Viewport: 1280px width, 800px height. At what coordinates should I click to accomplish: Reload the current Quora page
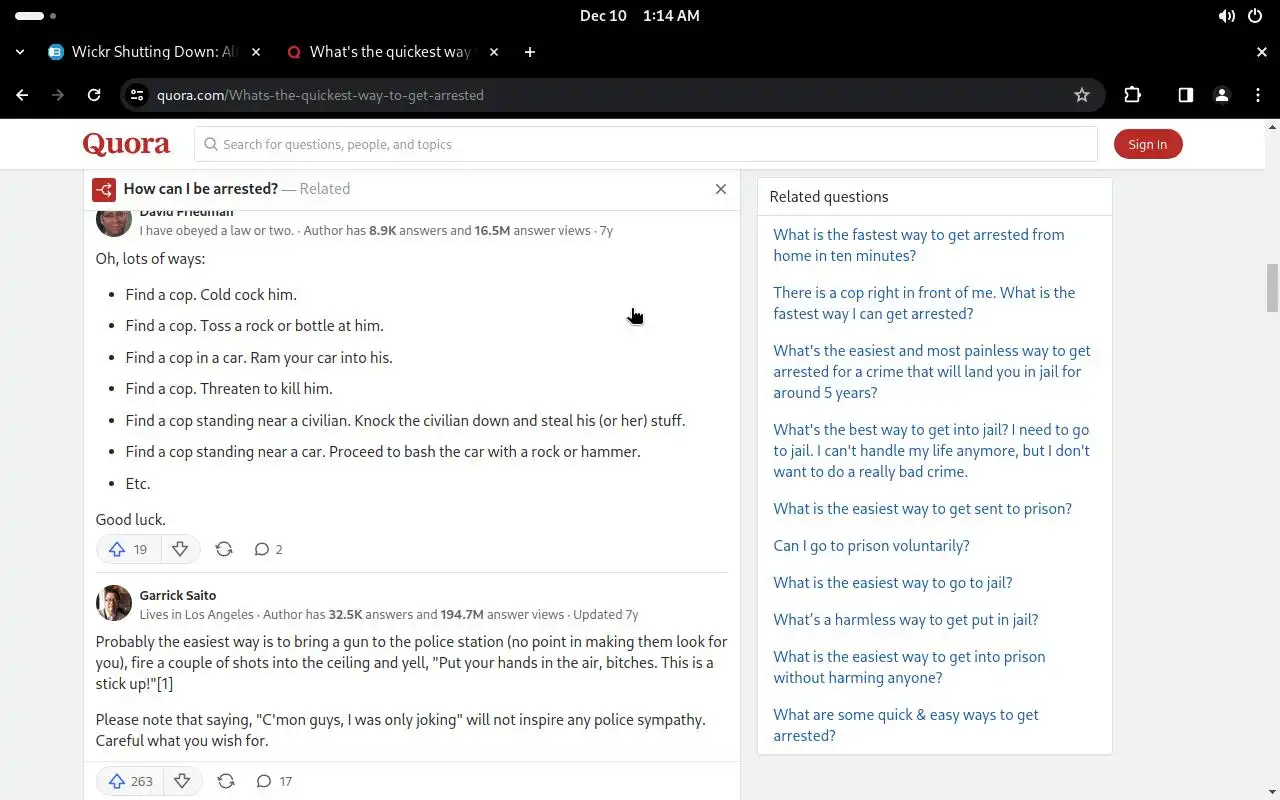pos(94,95)
